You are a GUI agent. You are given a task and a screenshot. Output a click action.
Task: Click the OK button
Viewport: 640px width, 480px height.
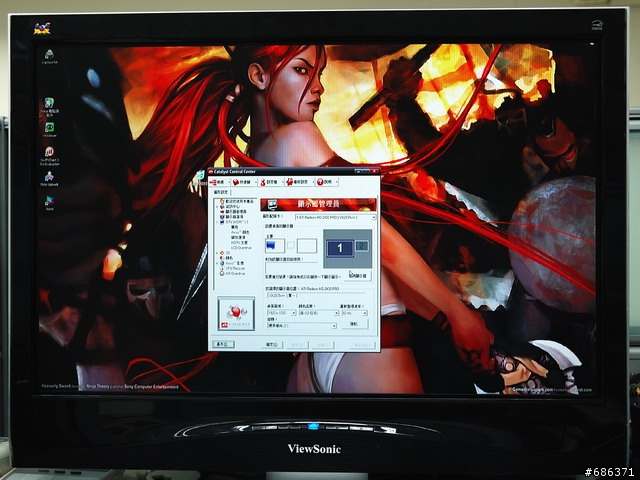[x=272, y=344]
